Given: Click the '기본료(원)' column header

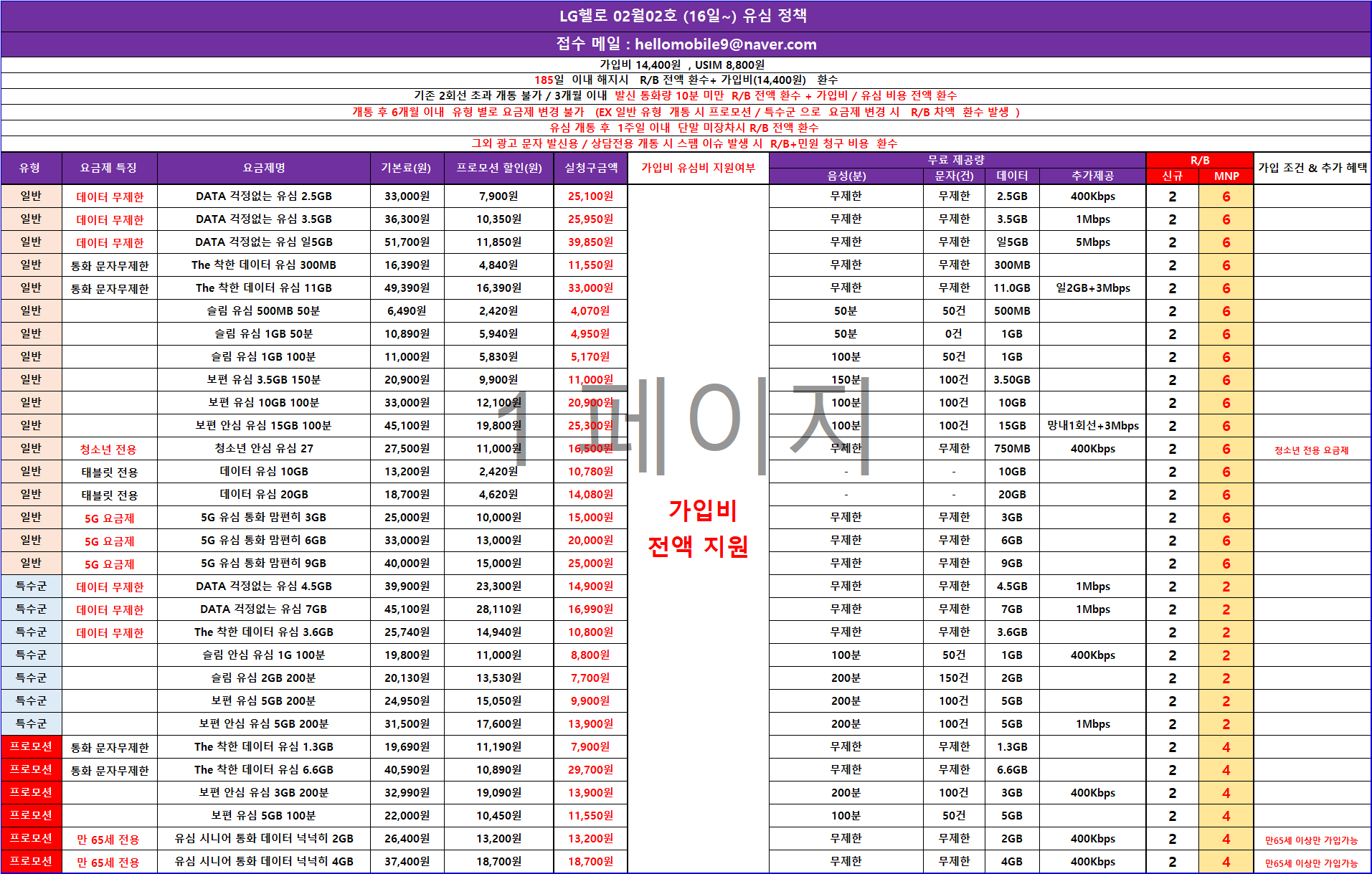Looking at the screenshot, I should (407, 168).
